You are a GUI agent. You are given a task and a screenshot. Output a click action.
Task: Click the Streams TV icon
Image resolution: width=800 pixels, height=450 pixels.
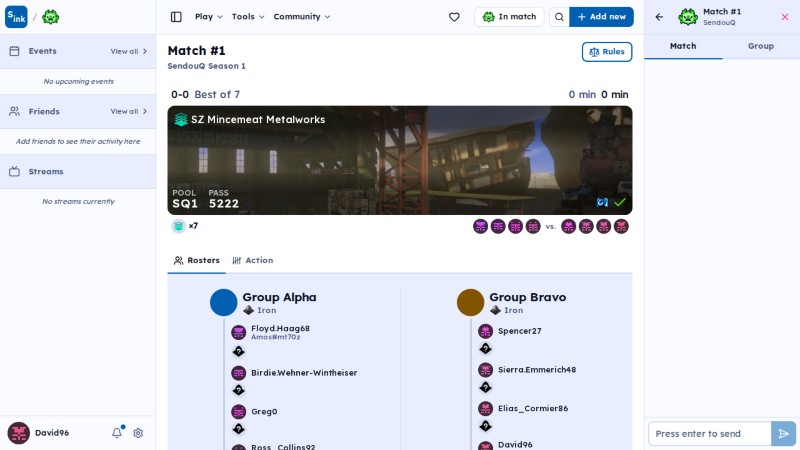pyautogui.click(x=14, y=171)
